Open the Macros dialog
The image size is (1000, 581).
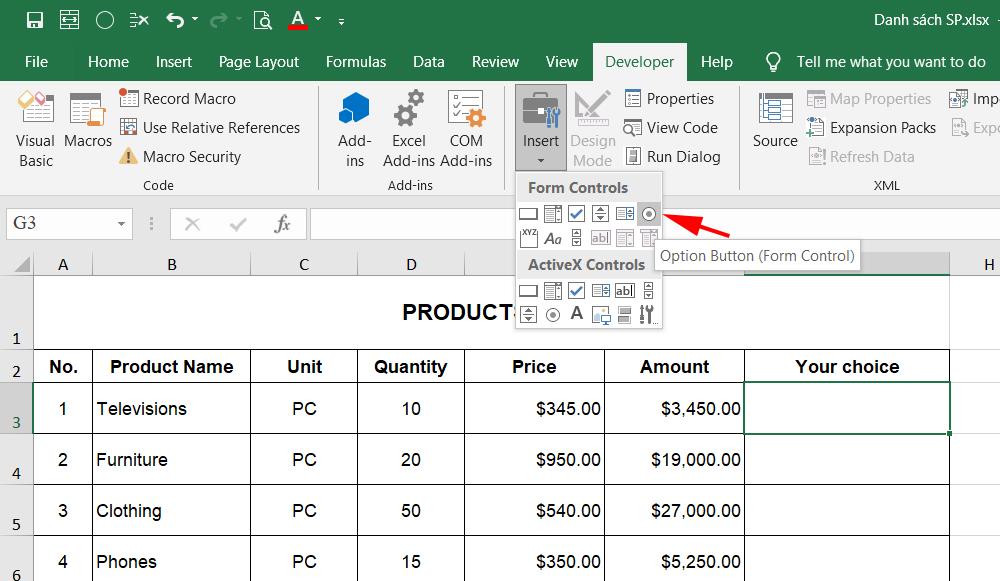(88, 121)
